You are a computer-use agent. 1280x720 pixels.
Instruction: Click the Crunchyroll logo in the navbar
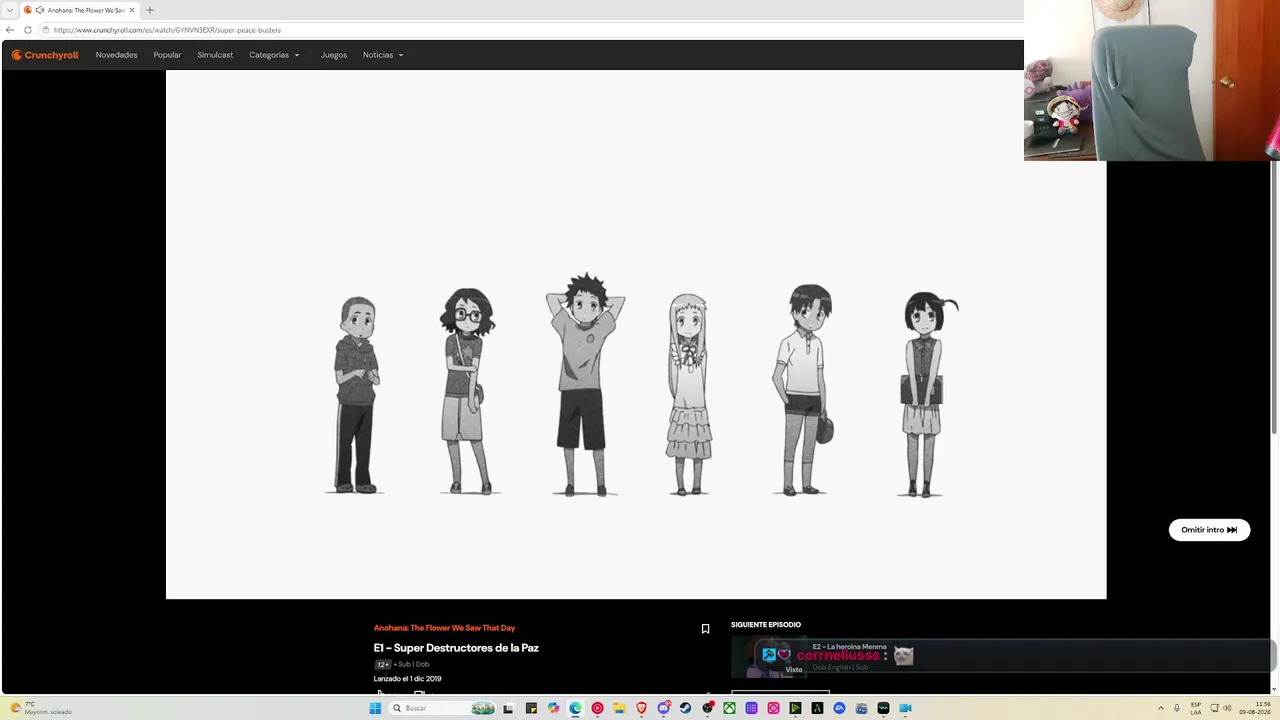pos(45,55)
